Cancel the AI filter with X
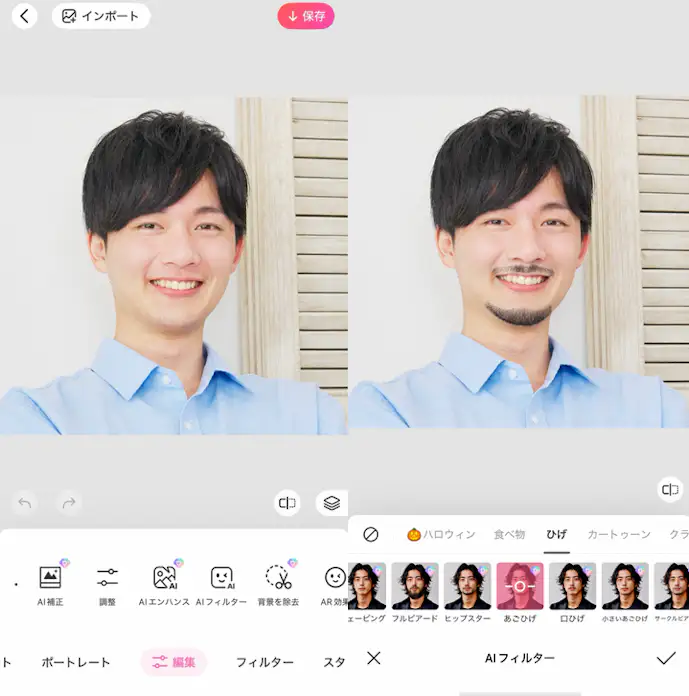 pos(374,658)
